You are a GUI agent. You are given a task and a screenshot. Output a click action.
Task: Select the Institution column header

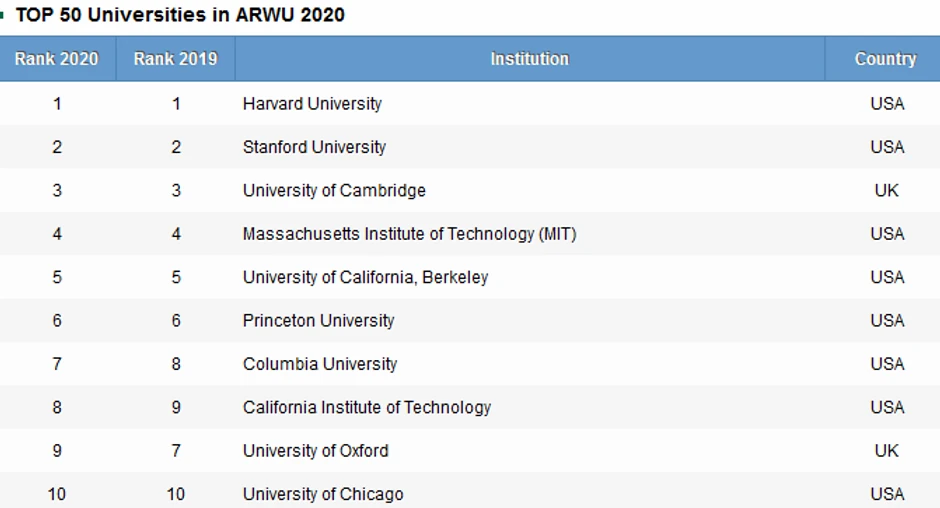529,59
